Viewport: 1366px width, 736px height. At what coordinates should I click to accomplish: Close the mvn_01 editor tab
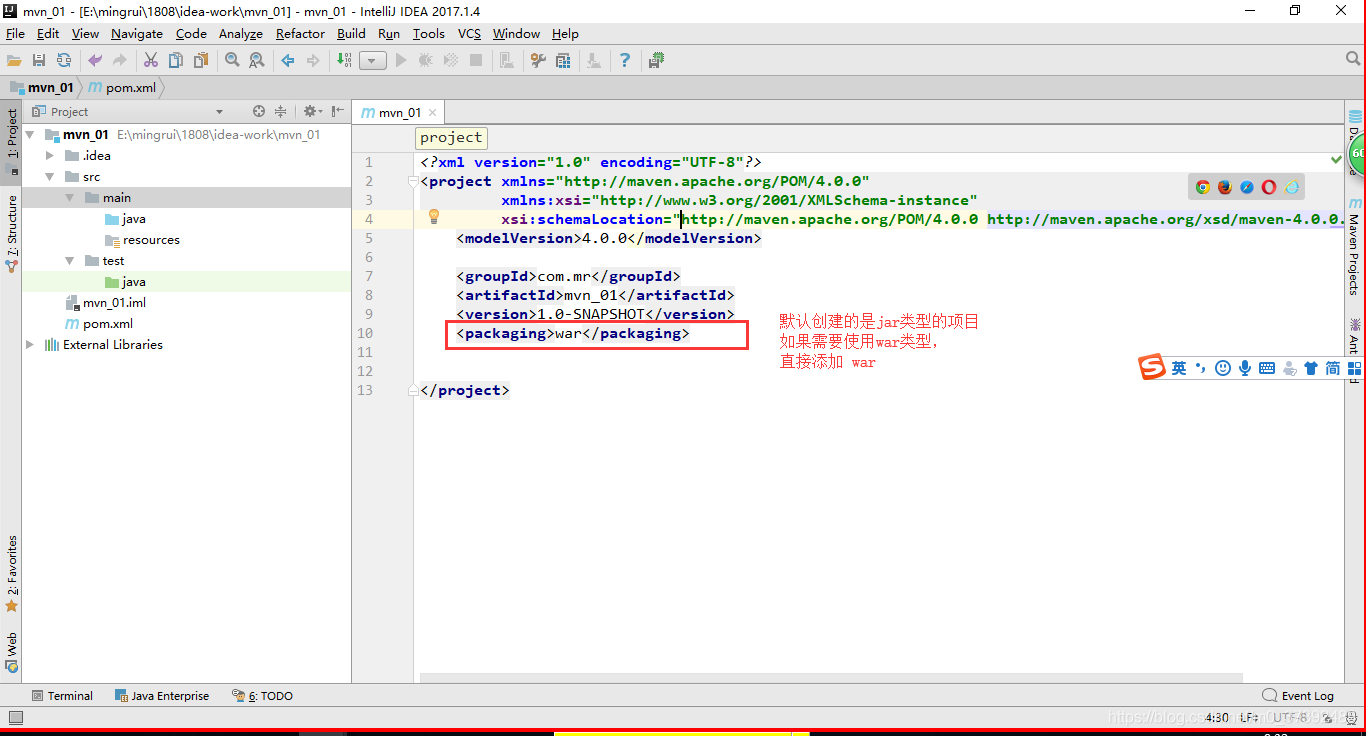coord(433,113)
